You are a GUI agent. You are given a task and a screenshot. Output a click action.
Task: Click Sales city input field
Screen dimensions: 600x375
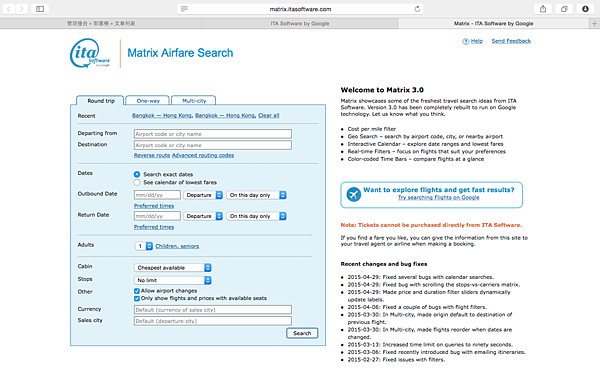pos(213,321)
